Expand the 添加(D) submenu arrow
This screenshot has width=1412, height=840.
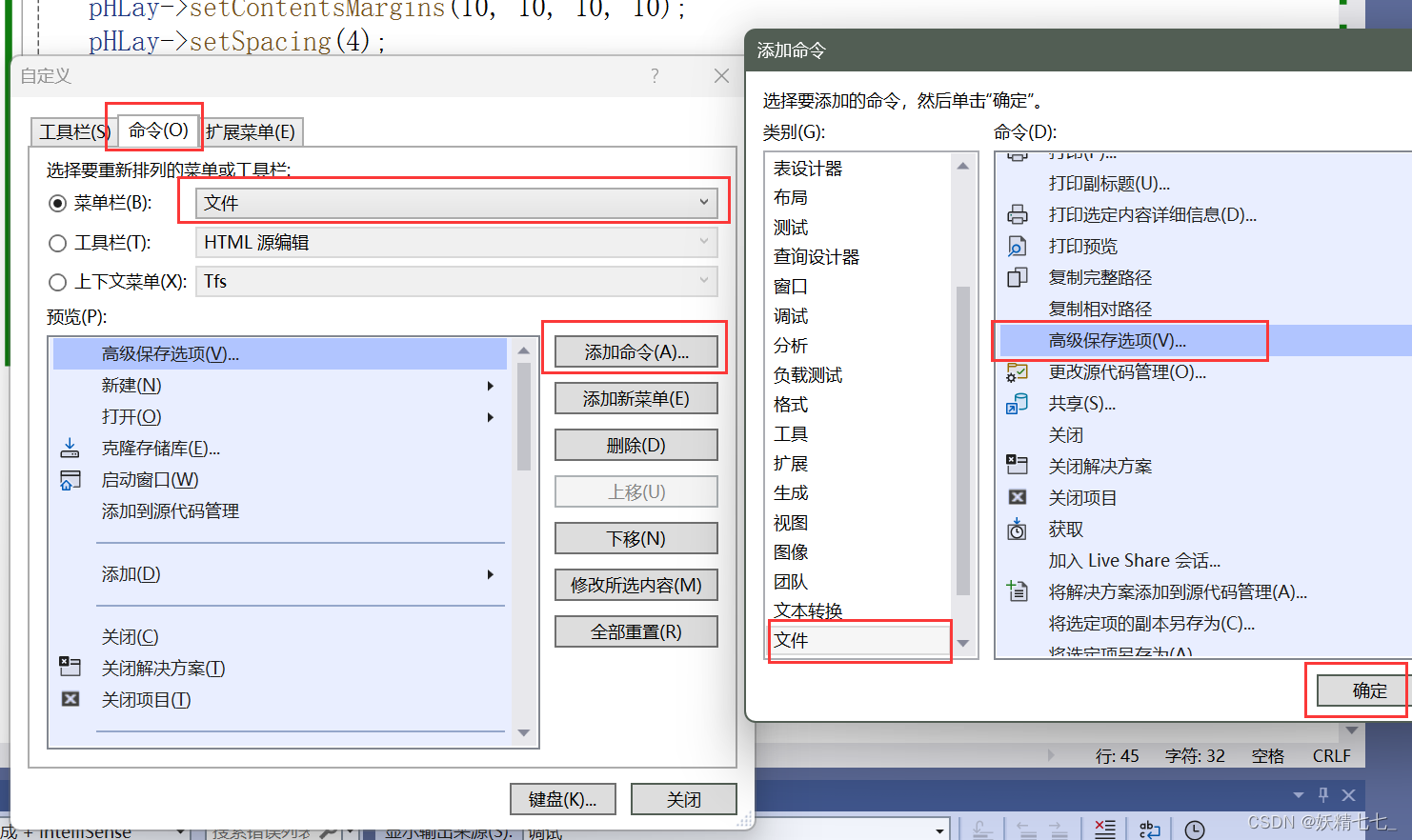coord(491,574)
